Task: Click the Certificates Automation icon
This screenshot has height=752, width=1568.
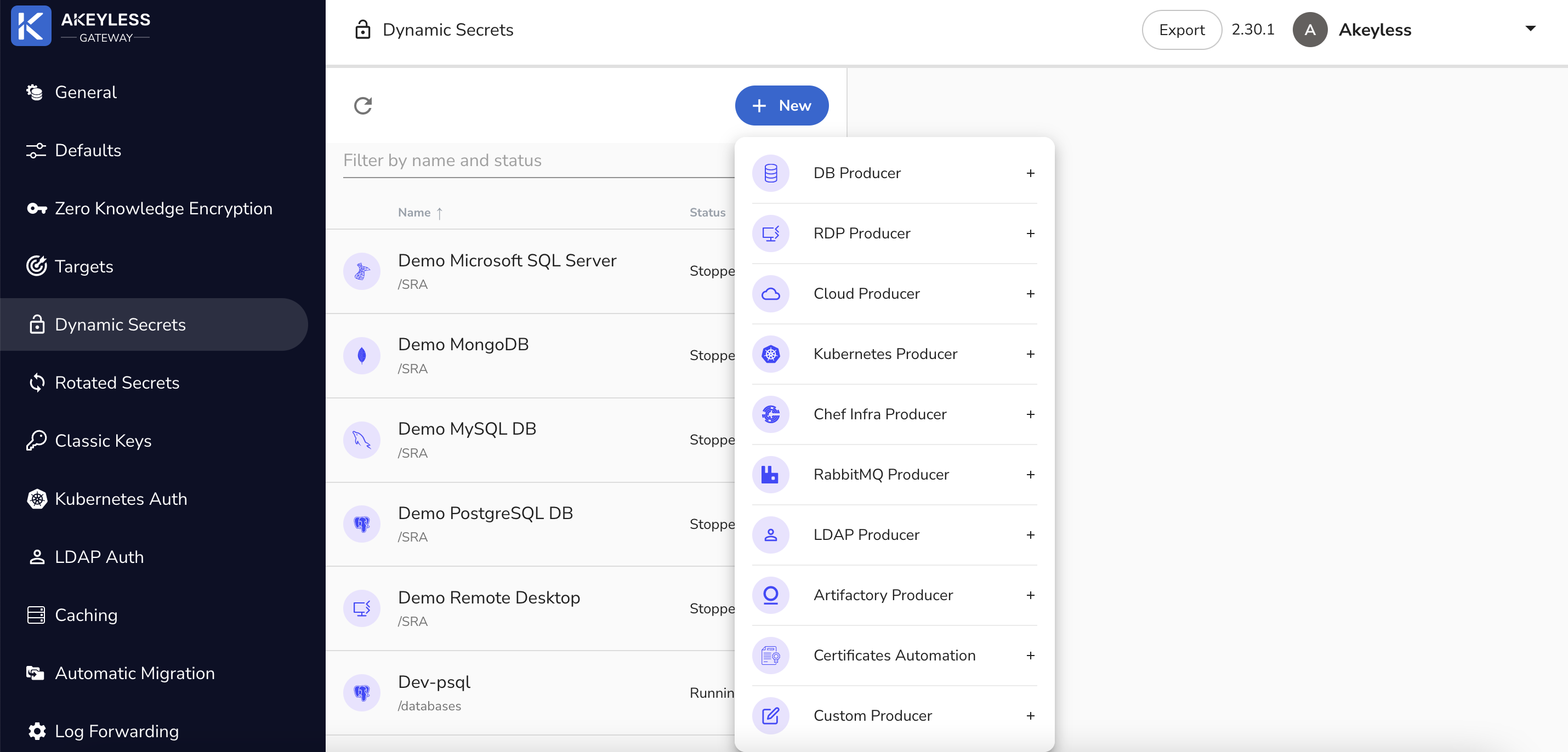Action: 771,656
